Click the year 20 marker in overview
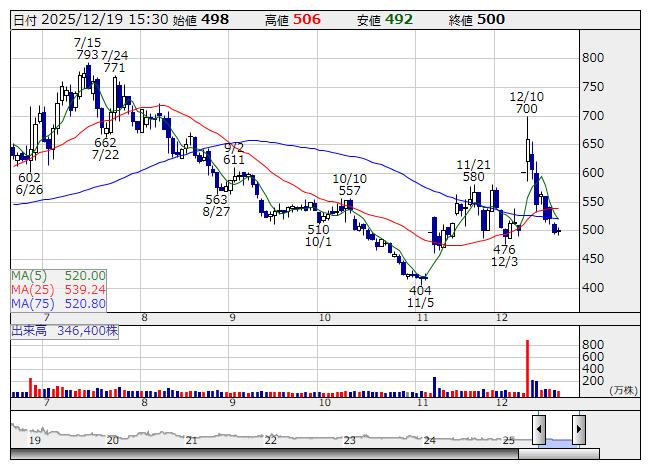Screen dimensions: 653x470 pos(113,440)
